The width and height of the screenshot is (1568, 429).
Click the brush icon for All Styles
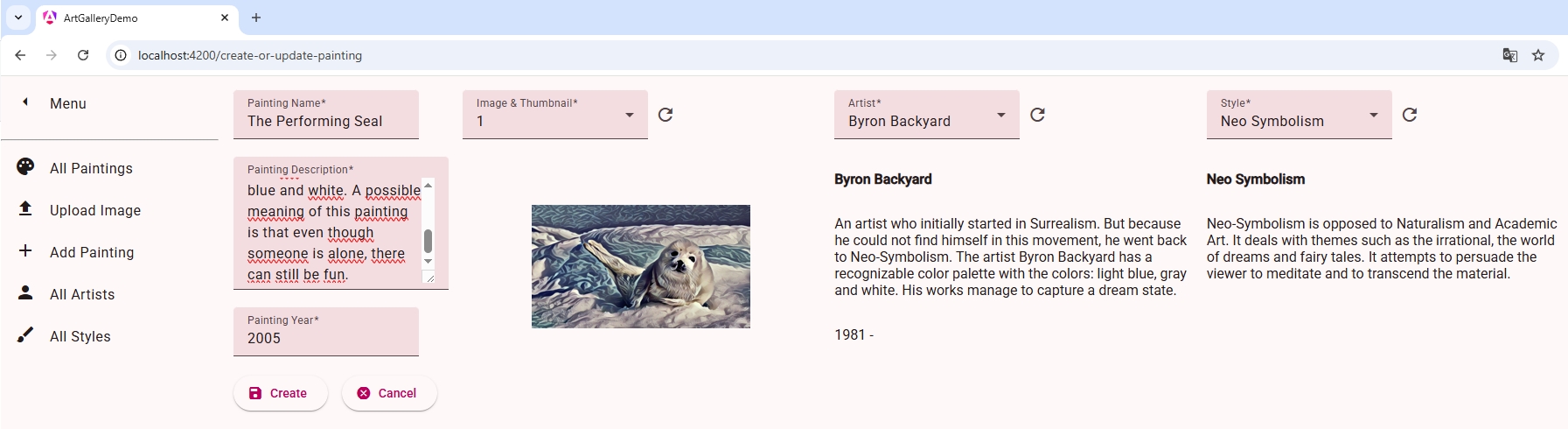(x=25, y=334)
